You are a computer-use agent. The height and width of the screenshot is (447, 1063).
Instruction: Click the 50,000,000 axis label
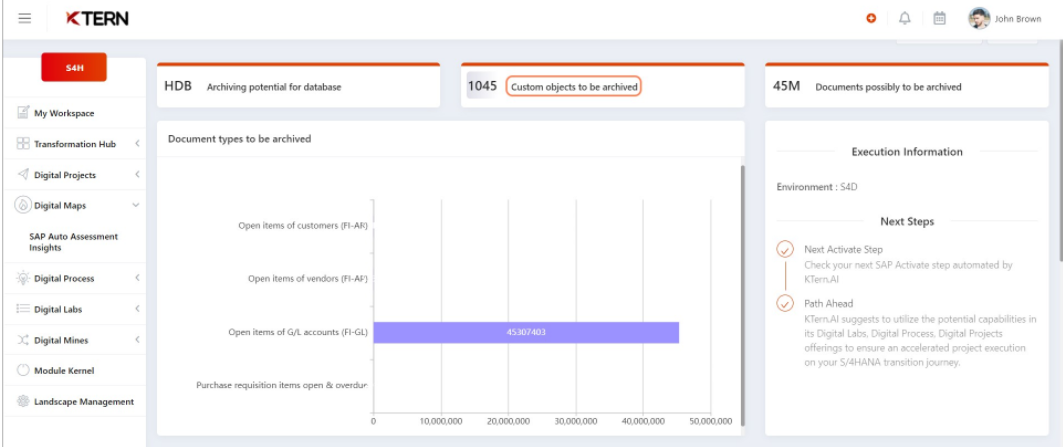pos(710,421)
